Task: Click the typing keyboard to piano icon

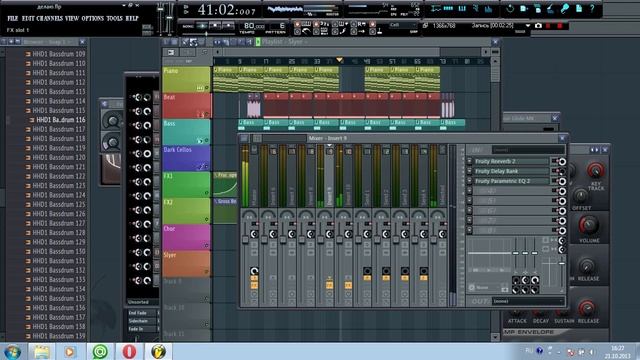Action: [x=306, y=24]
